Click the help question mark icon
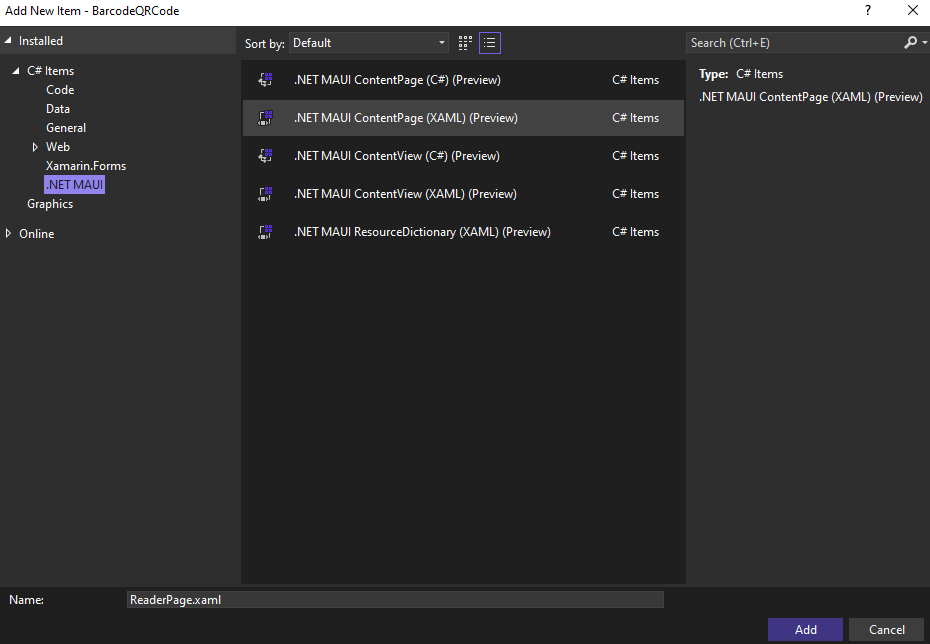The height and width of the screenshot is (644, 930). 867,11
